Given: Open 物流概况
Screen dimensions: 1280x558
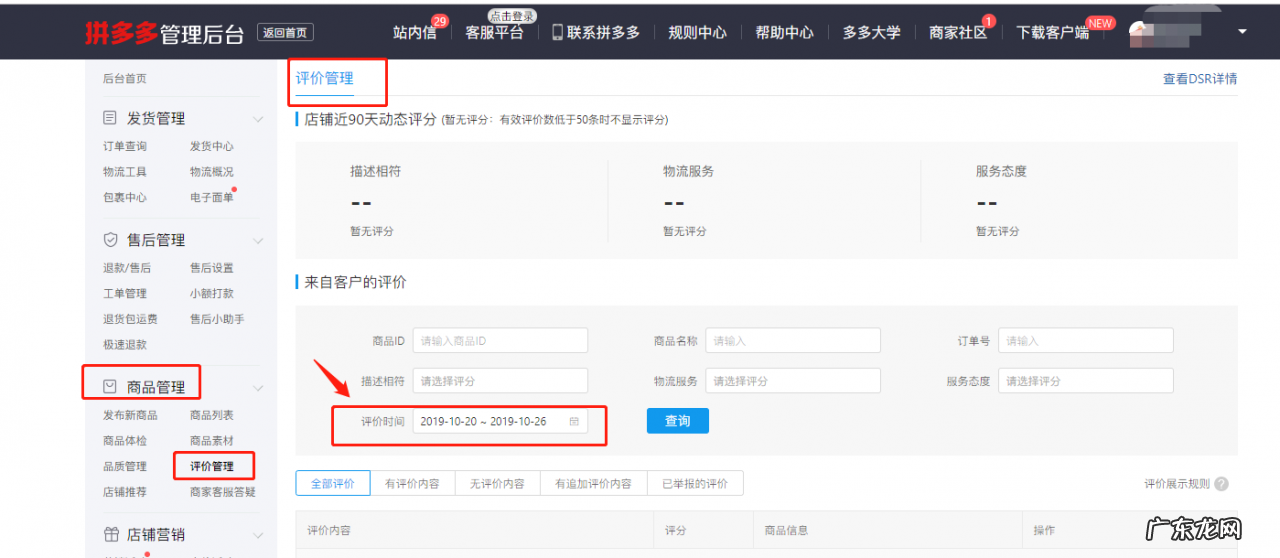Looking at the screenshot, I should click(x=212, y=172).
